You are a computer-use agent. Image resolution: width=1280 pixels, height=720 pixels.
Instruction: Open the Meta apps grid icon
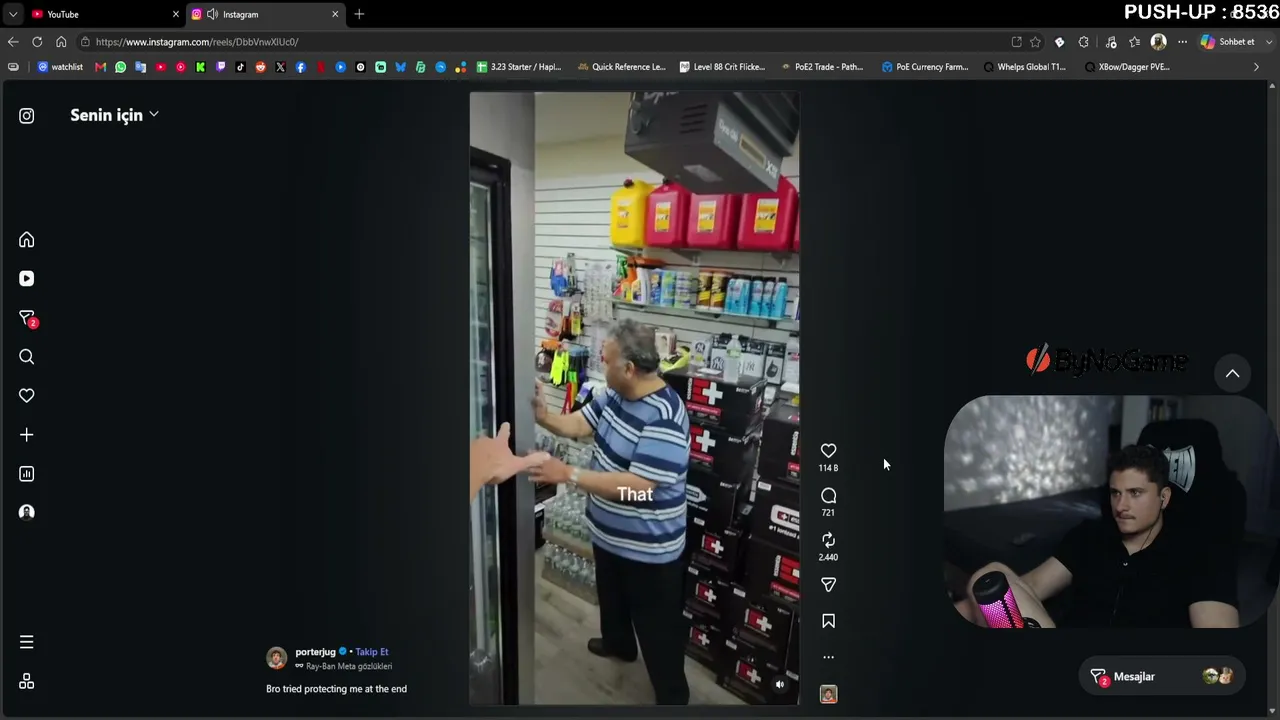tap(27, 681)
